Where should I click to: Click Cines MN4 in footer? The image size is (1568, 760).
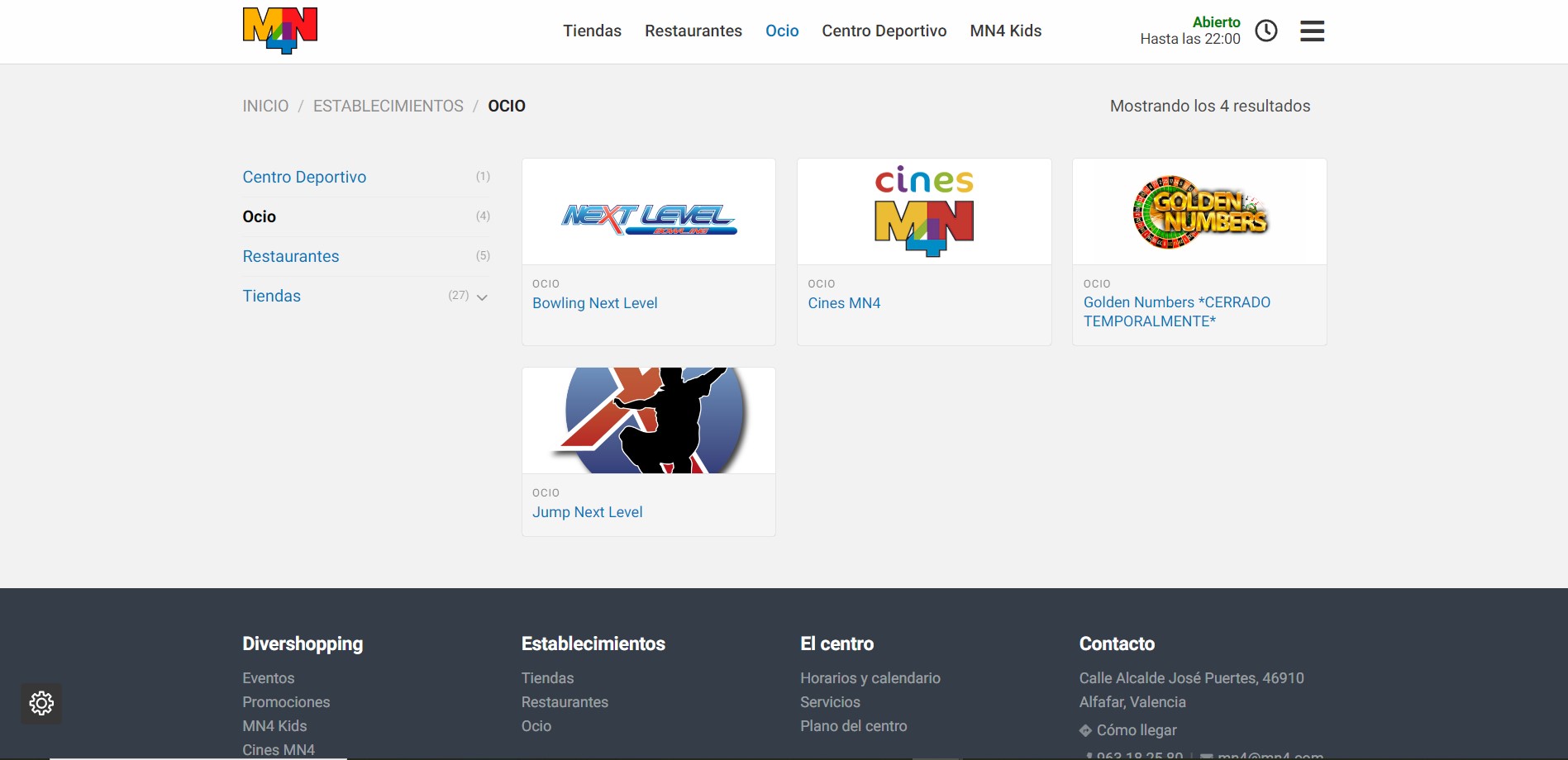279,750
